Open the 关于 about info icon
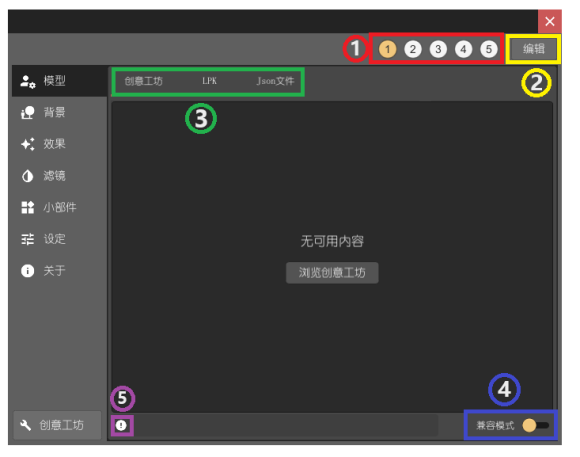This screenshot has height=457, width=580. click(x=28, y=271)
